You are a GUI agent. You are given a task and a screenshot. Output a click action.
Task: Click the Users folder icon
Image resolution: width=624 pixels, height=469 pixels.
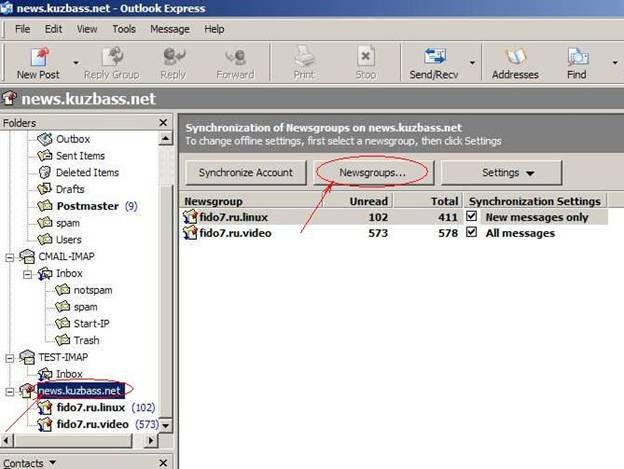click(45, 239)
